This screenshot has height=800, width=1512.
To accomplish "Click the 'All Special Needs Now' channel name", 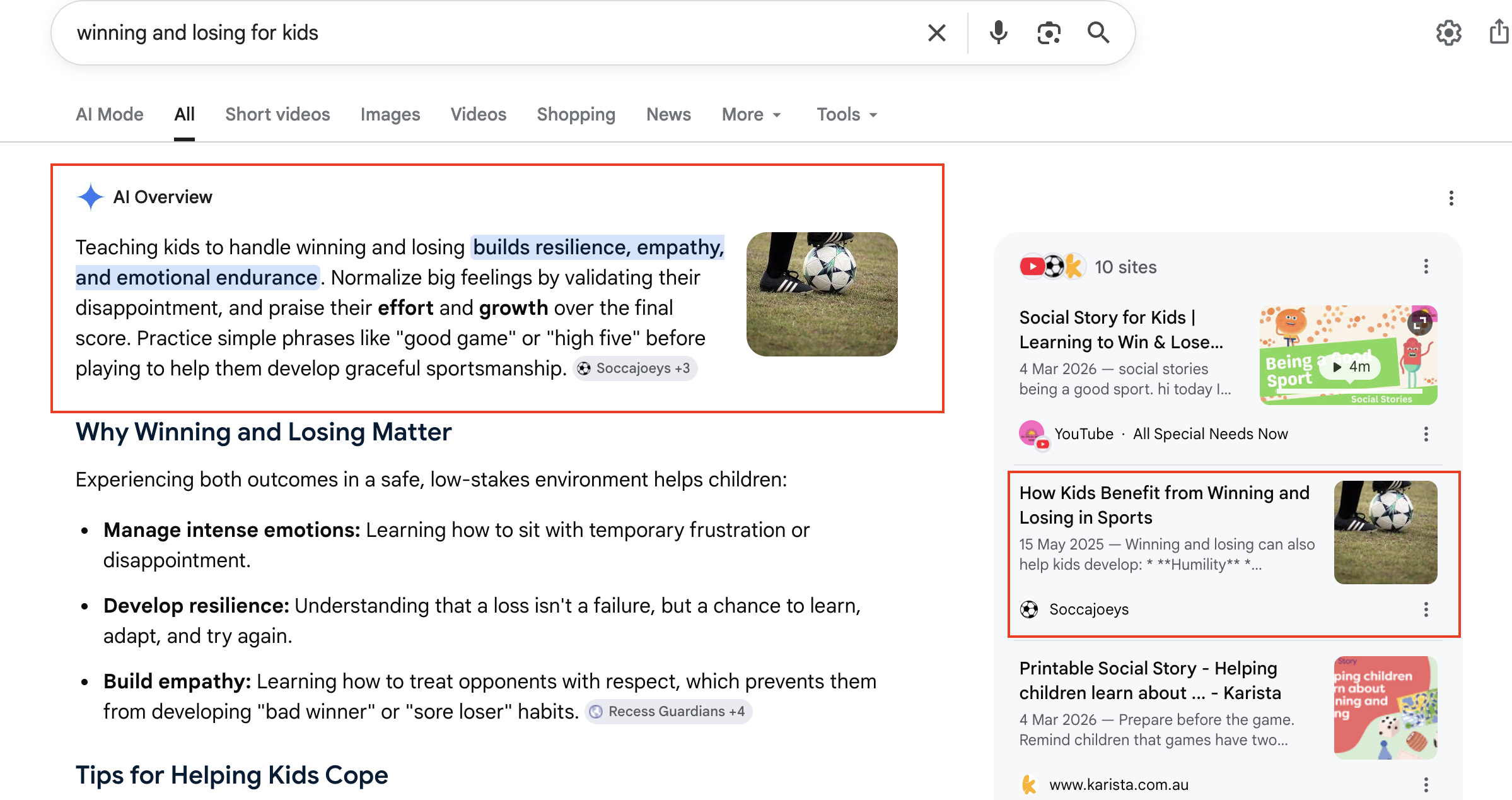I will [1210, 434].
